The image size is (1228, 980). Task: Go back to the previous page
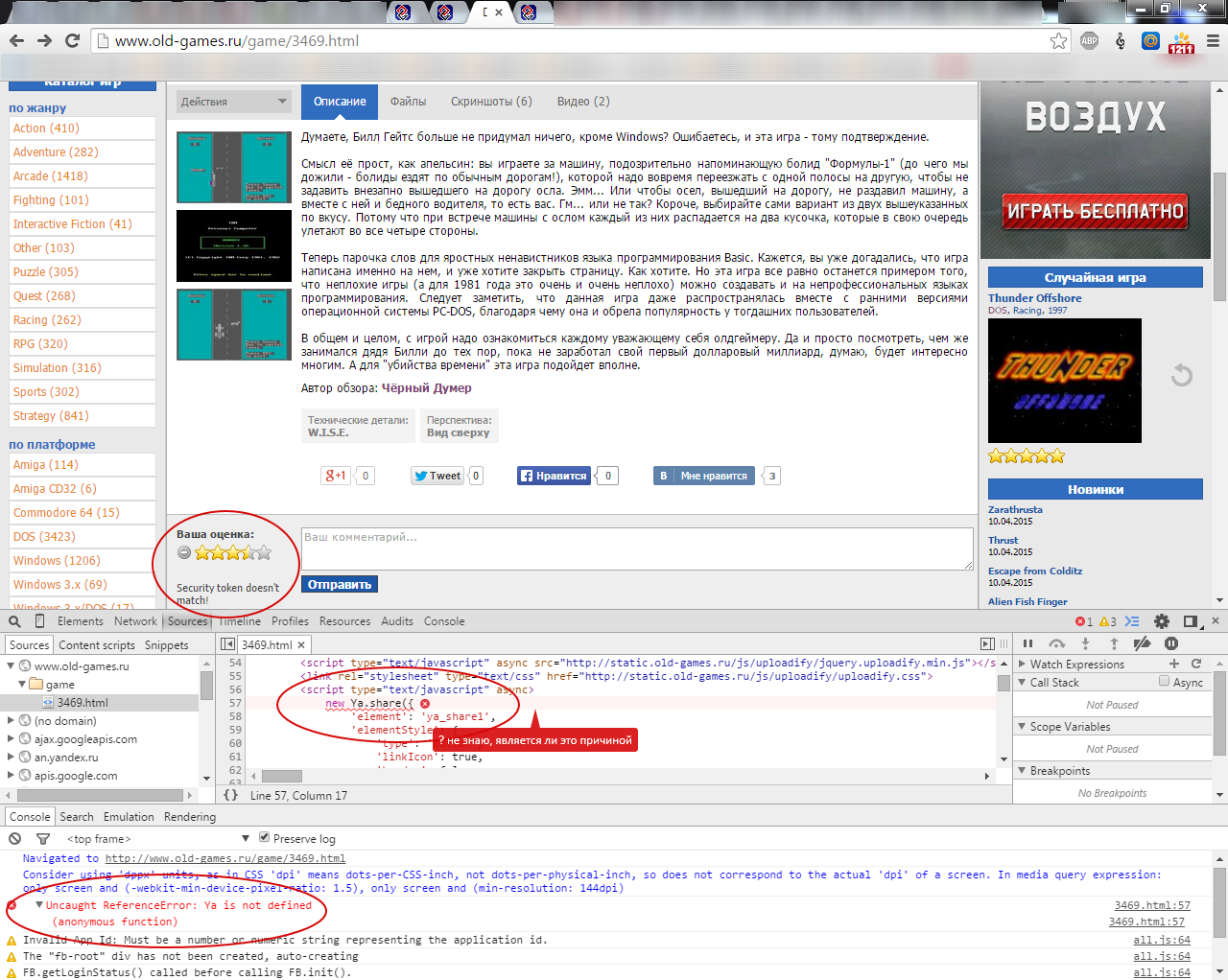[16, 40]
